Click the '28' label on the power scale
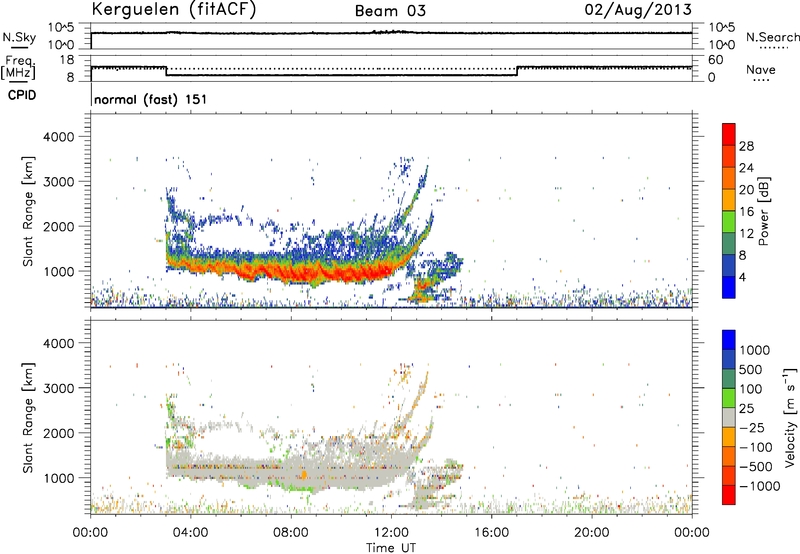 pos(746,146)
